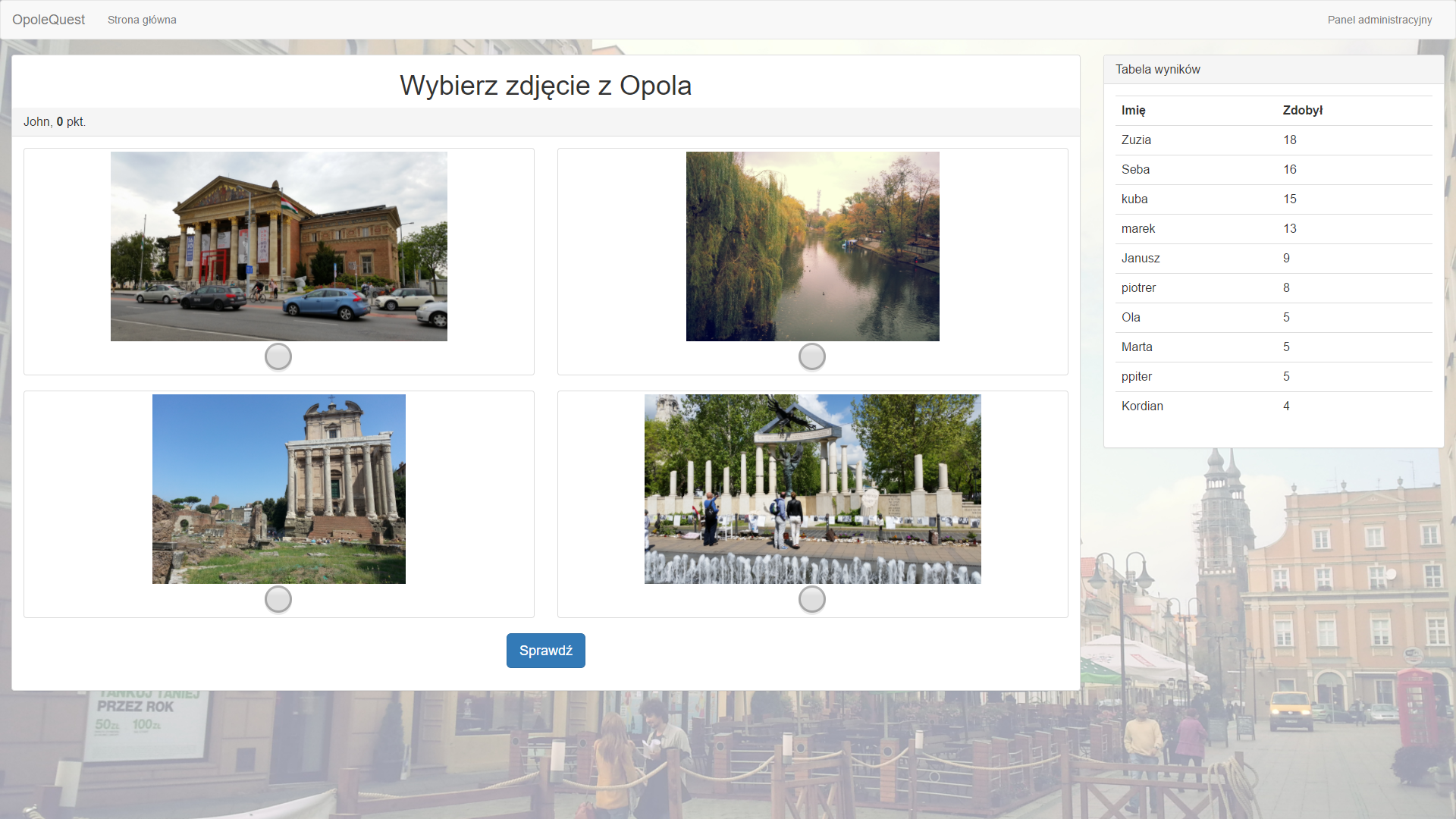The height and width of the screenshot is (819, 1456).
Task: Select radio button under Roman temple photo
Action: pyautogui.click(x=278, y=599)
